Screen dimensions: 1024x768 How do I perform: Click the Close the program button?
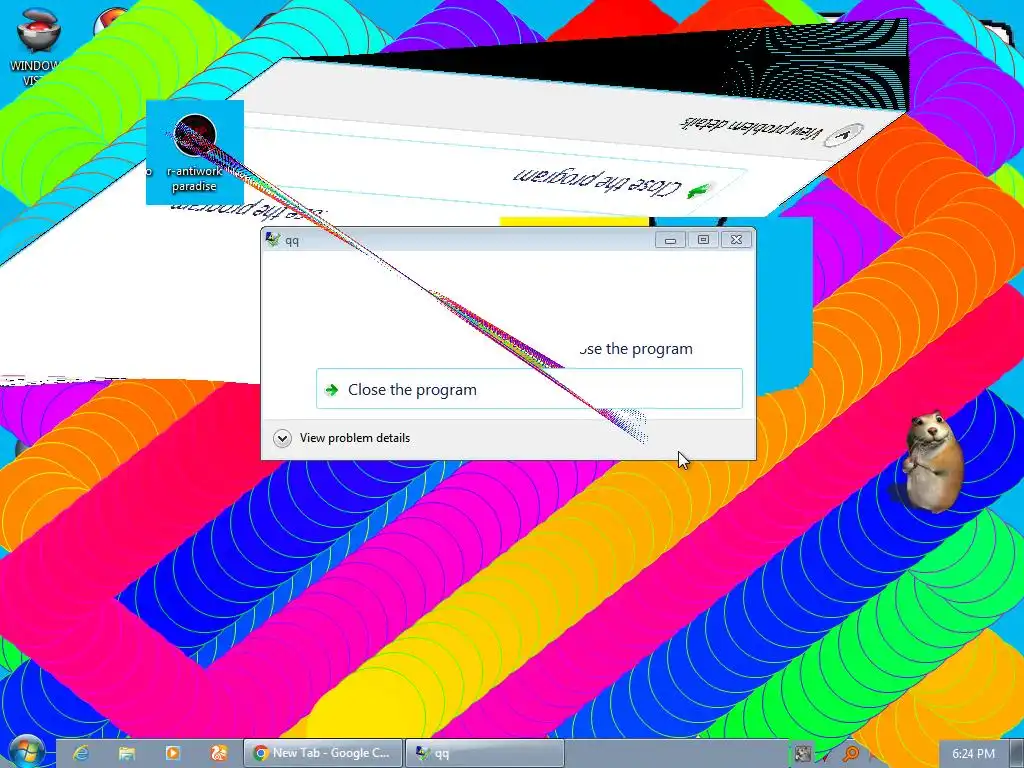click(x=529, y=389)
